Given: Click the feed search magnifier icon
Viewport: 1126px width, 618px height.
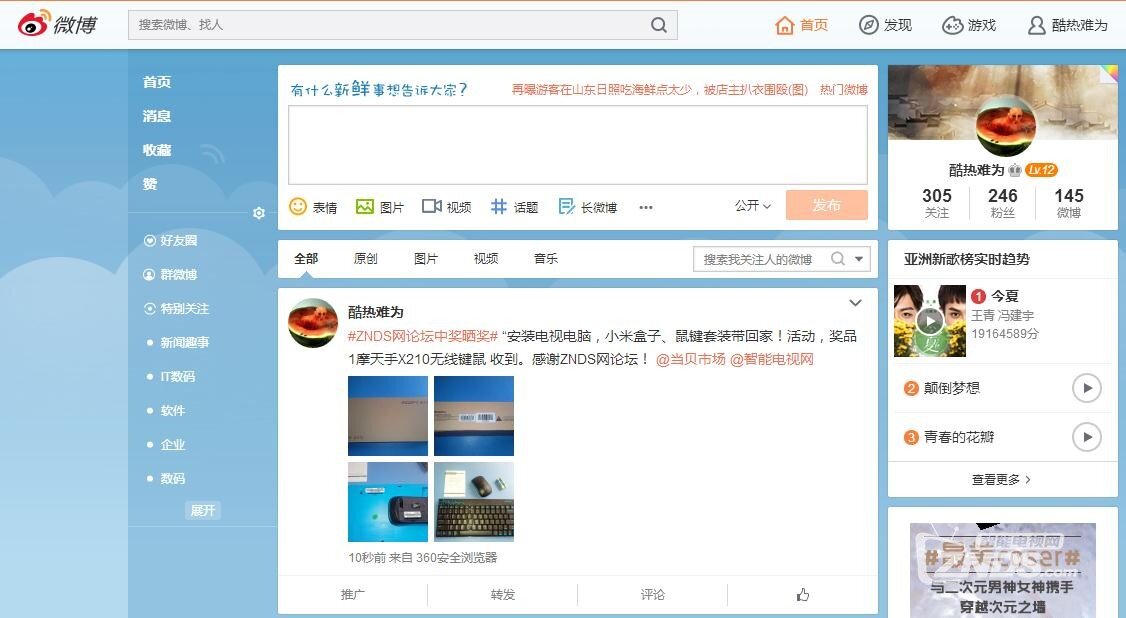Looking at the screenshot, I should point(837,258).
